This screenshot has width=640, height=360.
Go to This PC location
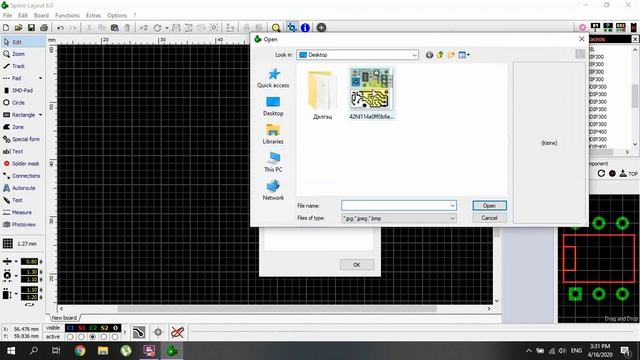click(273, 162)
